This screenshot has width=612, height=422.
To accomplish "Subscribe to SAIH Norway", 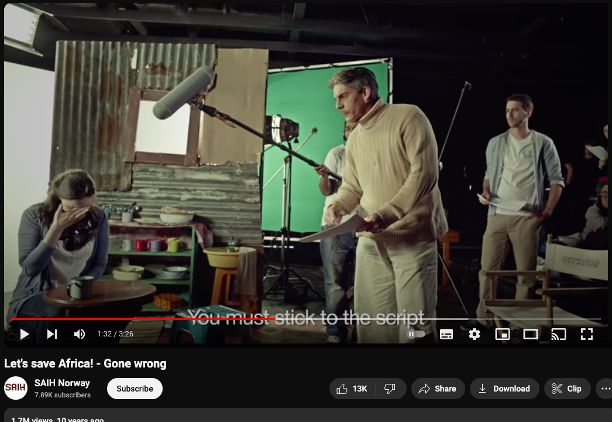I will 135,388.
